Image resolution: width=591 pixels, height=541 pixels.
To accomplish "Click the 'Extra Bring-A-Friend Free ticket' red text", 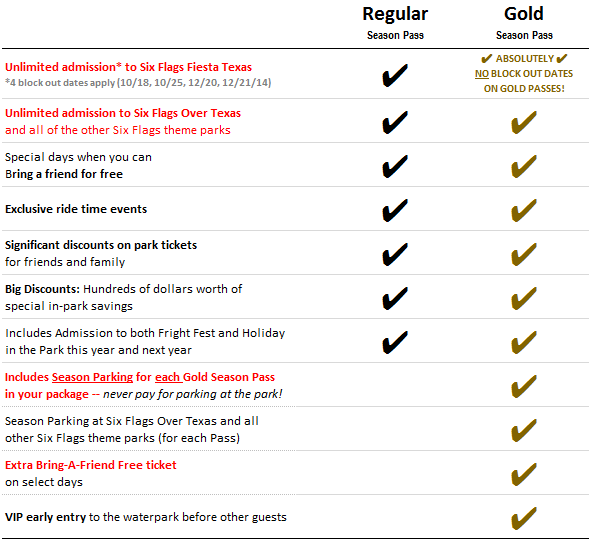I will [x=90, y=465].
